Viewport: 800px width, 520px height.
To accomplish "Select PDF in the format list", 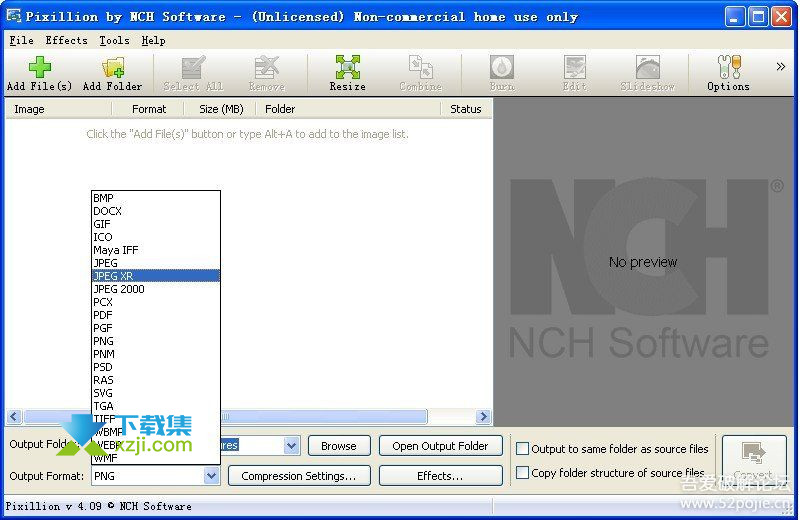I will tap(156, 315).
